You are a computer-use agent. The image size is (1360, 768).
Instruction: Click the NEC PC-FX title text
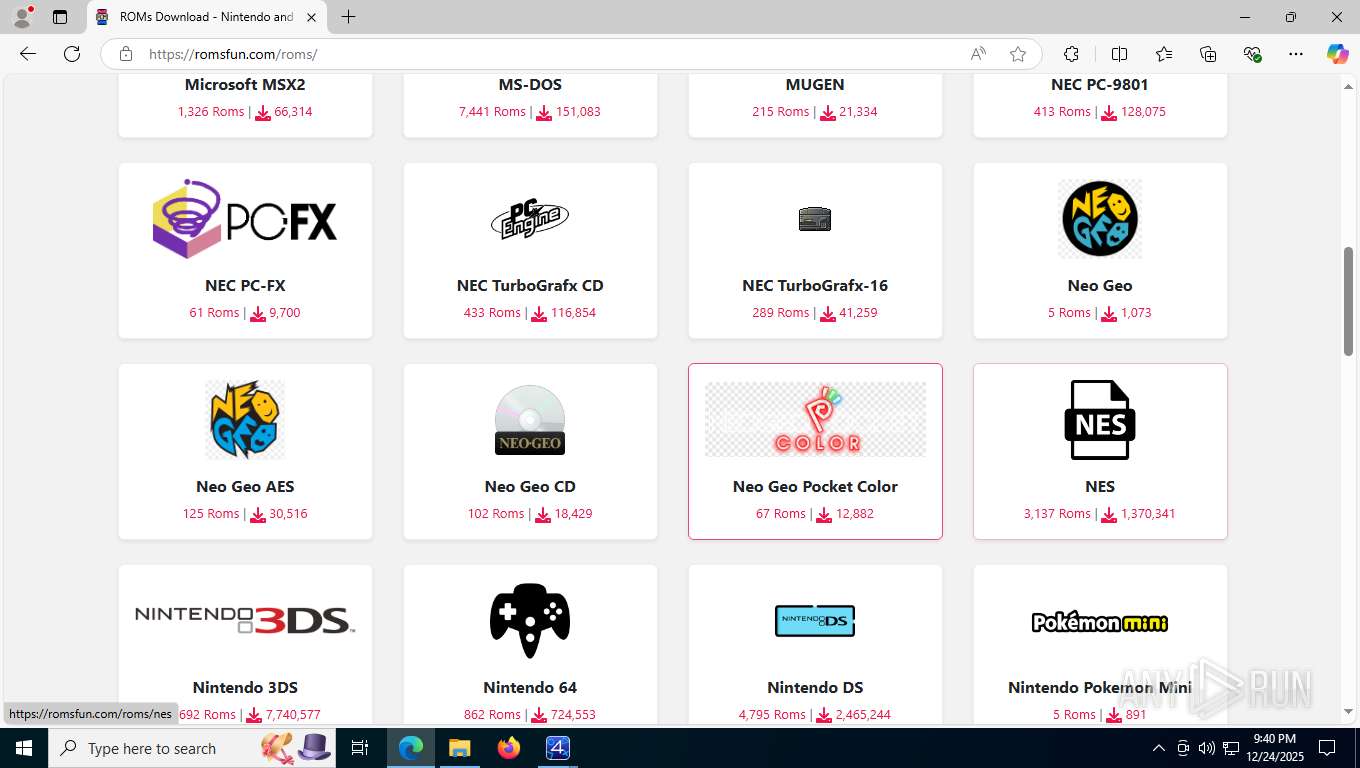coord(245,286)
